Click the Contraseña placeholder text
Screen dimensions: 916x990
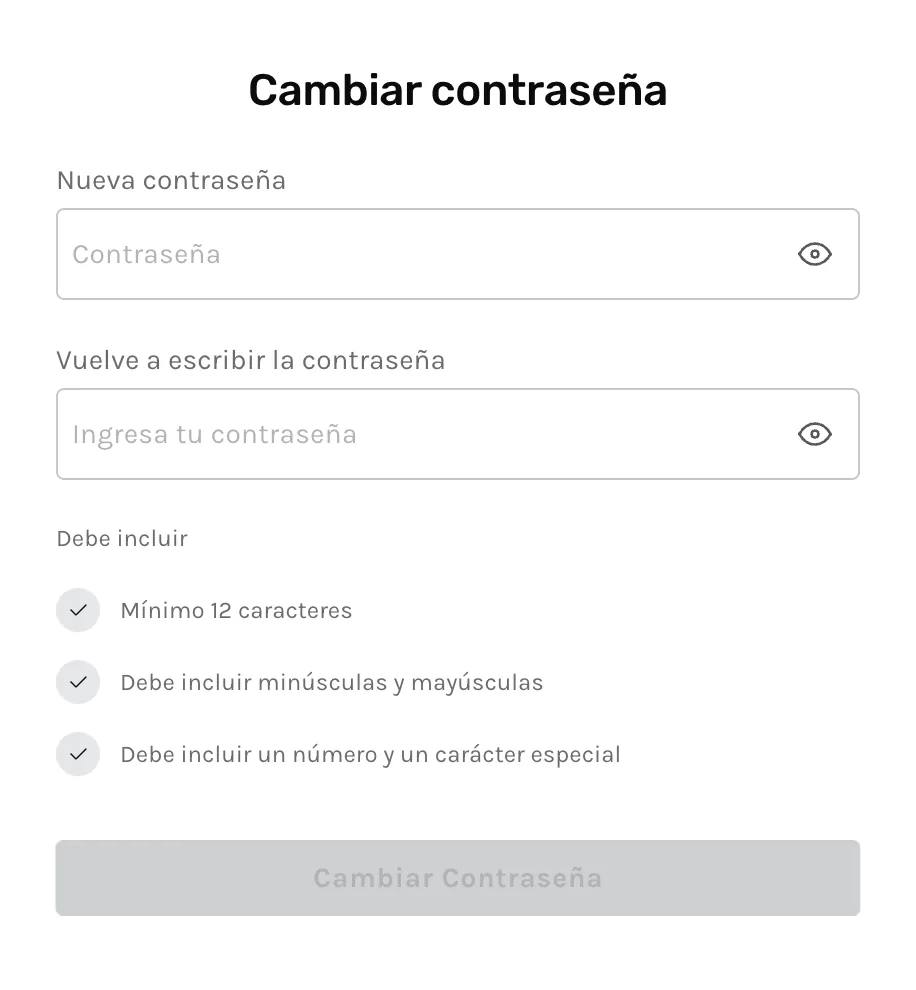pos(146,254)
